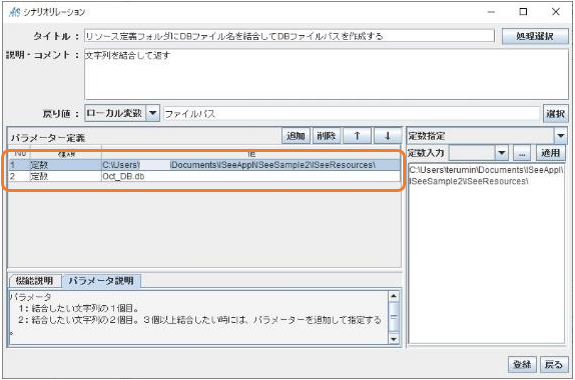Delete parameter using 削除 button
The image size is (575, 380).
[x=326, y=136]
